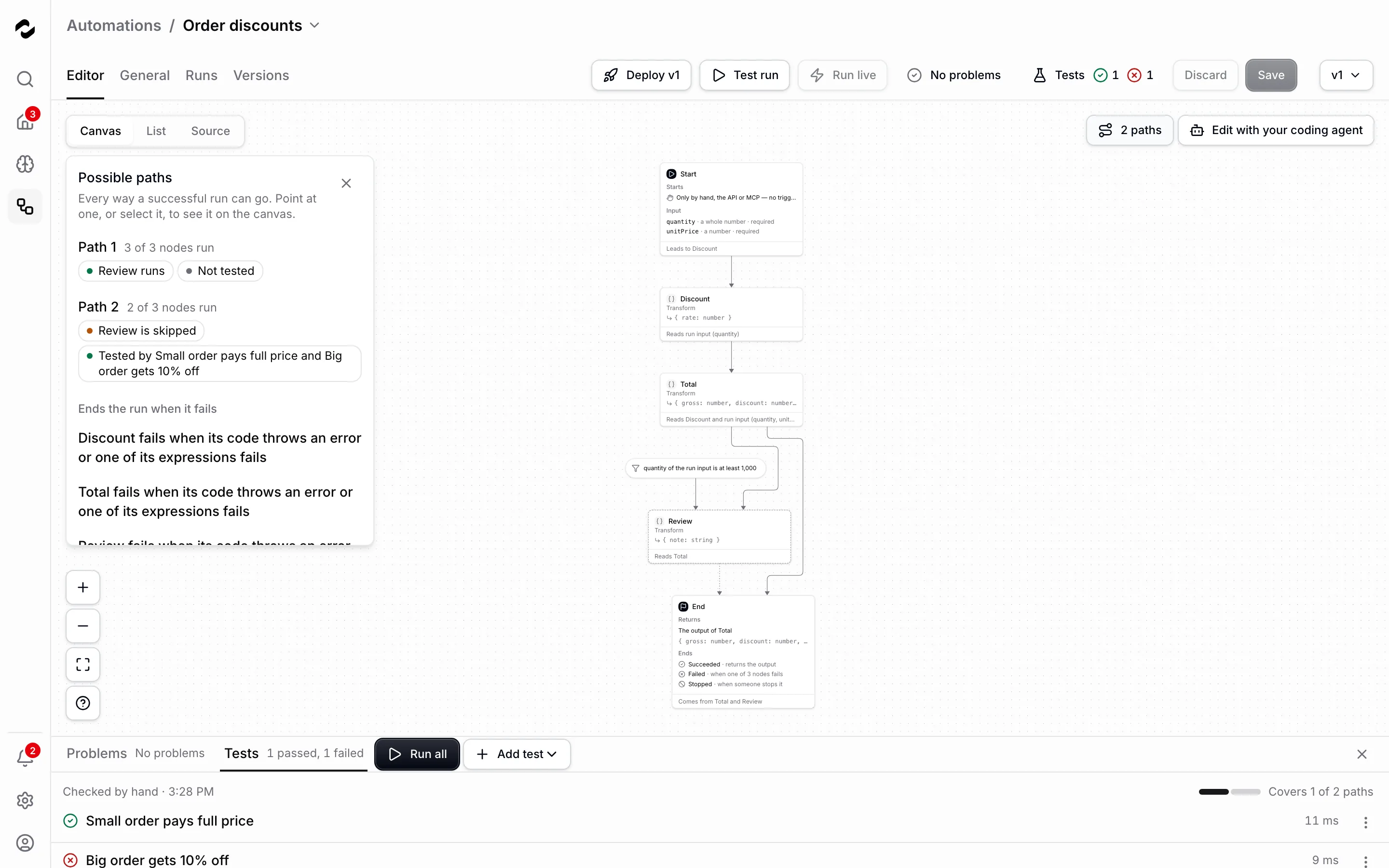Expand the Order discounts title dropdown

[x=314, y=25]
